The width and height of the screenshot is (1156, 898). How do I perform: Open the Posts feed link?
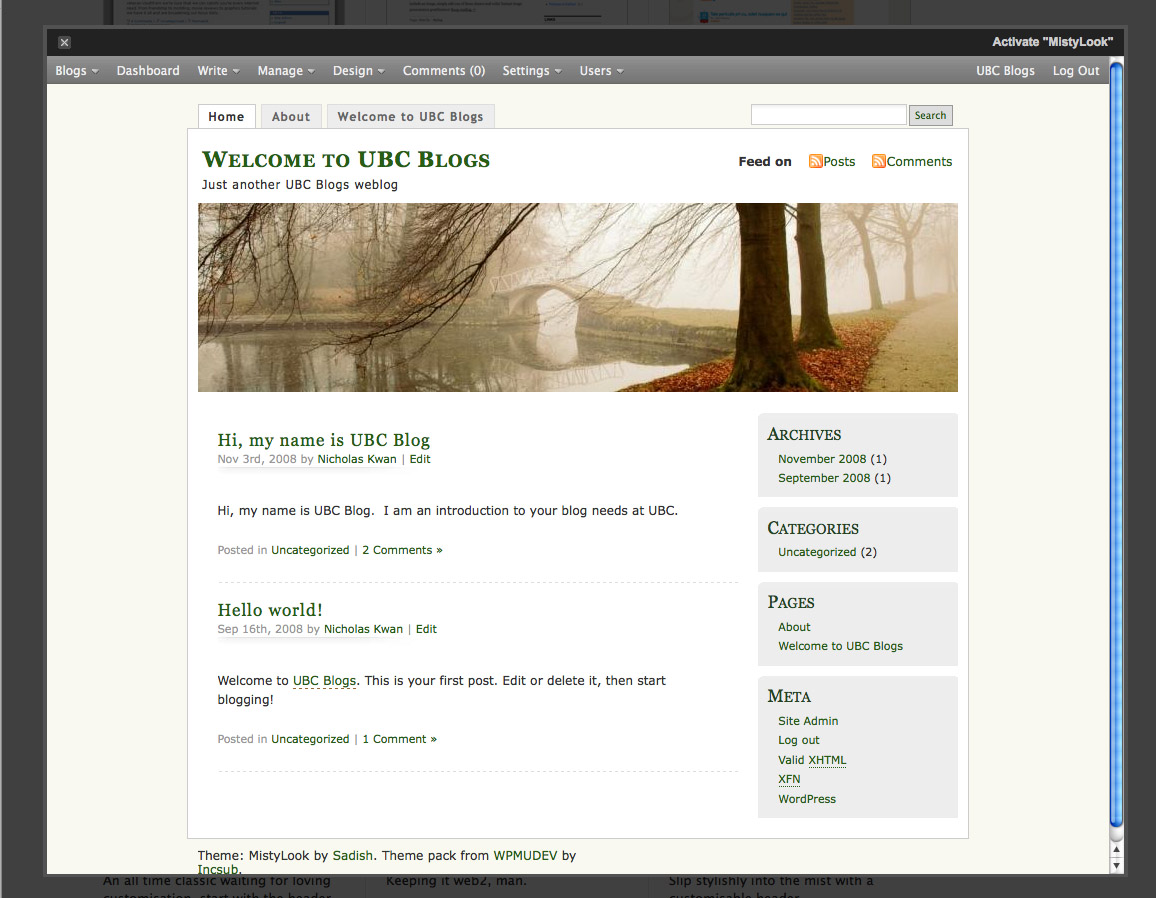point(839,161)
